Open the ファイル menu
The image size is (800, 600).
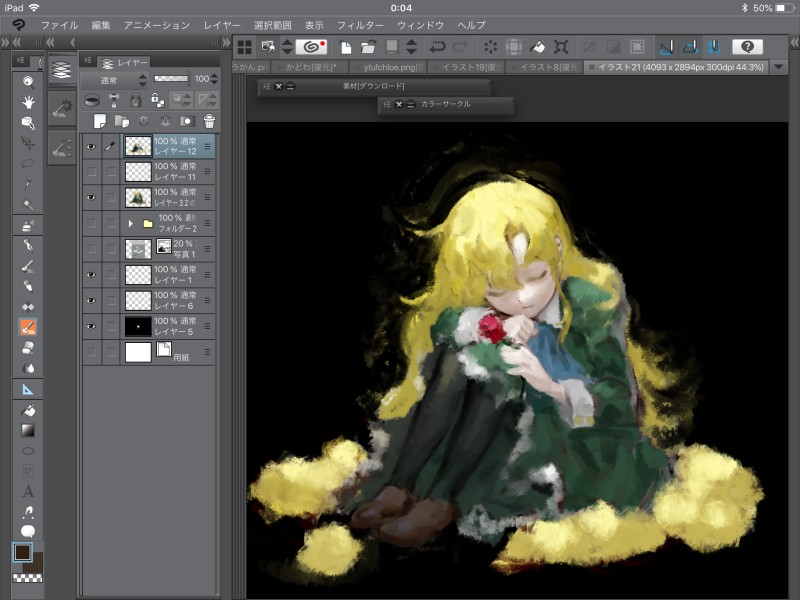click(x=59, y=25)
